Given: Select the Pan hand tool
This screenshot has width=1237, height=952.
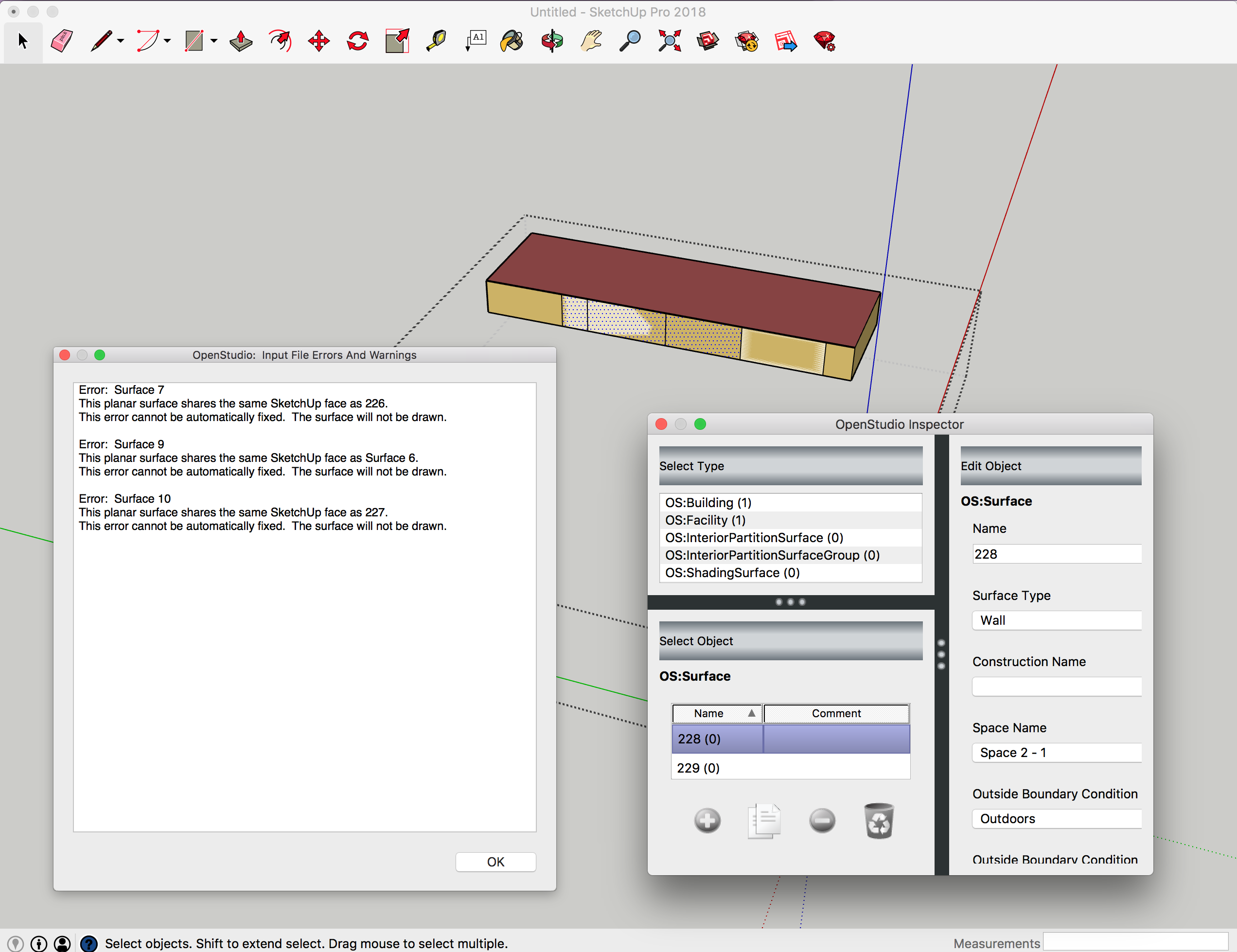Looking at the screenshot, I should (x=590, y=41).
